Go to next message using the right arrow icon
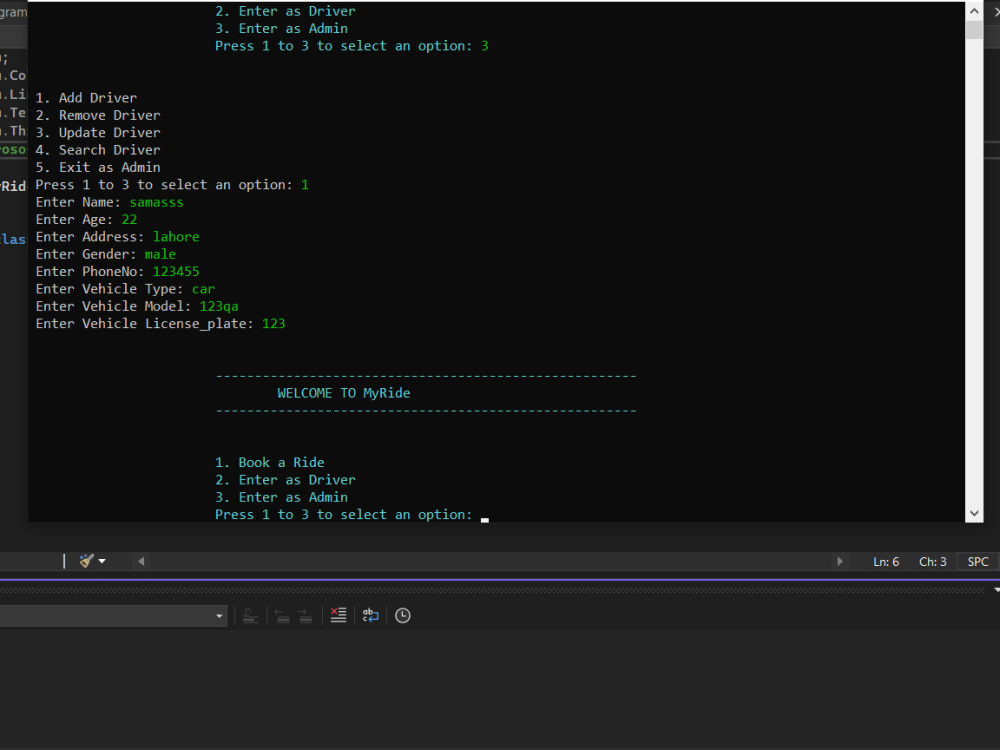Screen dimensions: 1000x750 click(x=304, y=615)
